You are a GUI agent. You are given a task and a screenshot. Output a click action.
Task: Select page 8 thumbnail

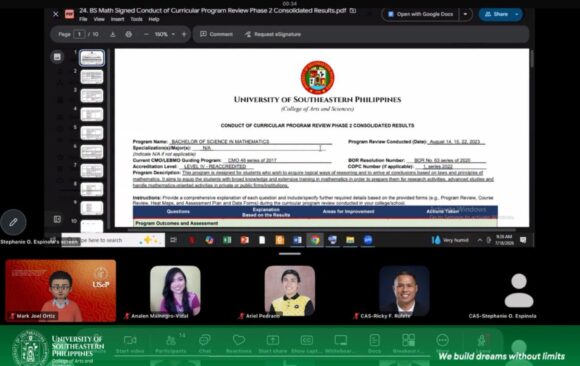click(92, 189)
